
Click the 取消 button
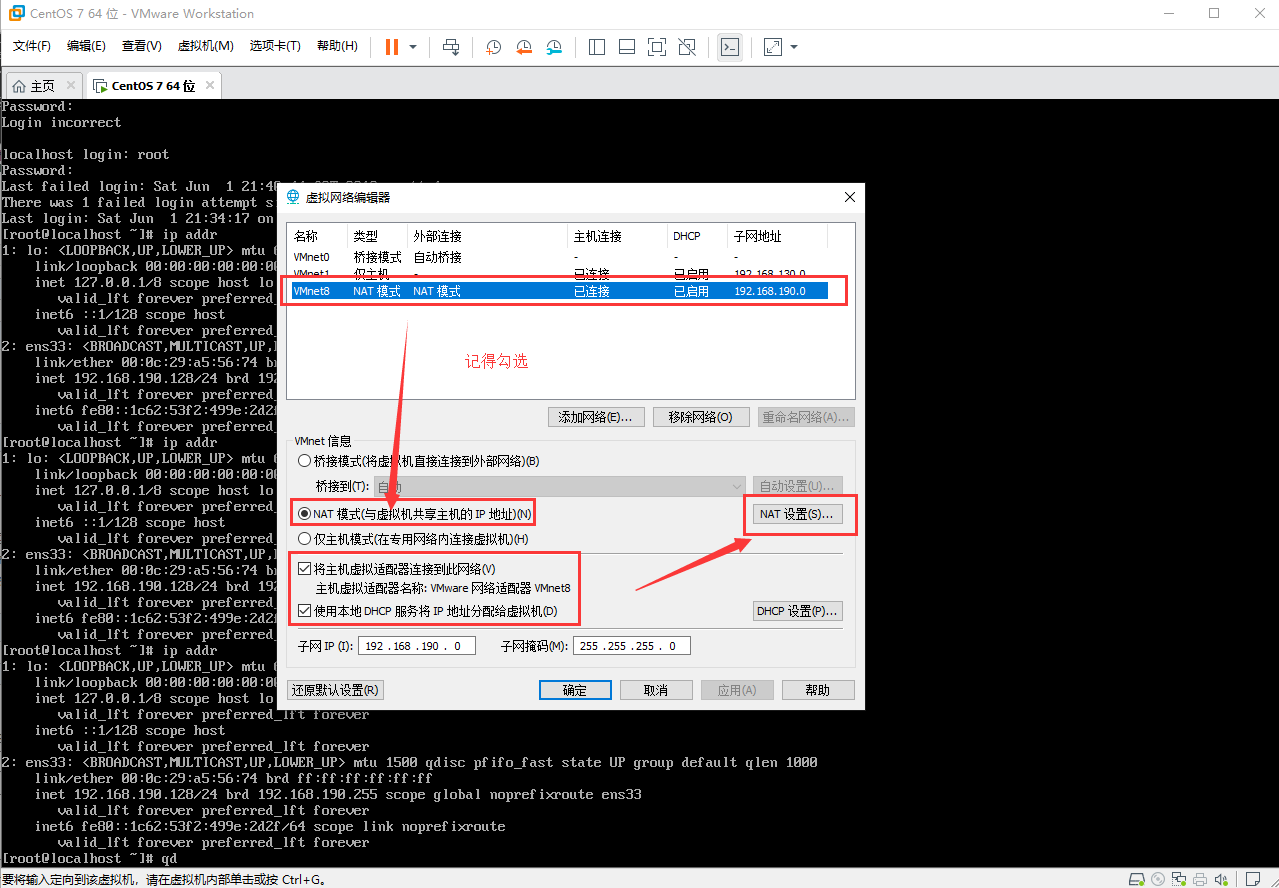656,690
